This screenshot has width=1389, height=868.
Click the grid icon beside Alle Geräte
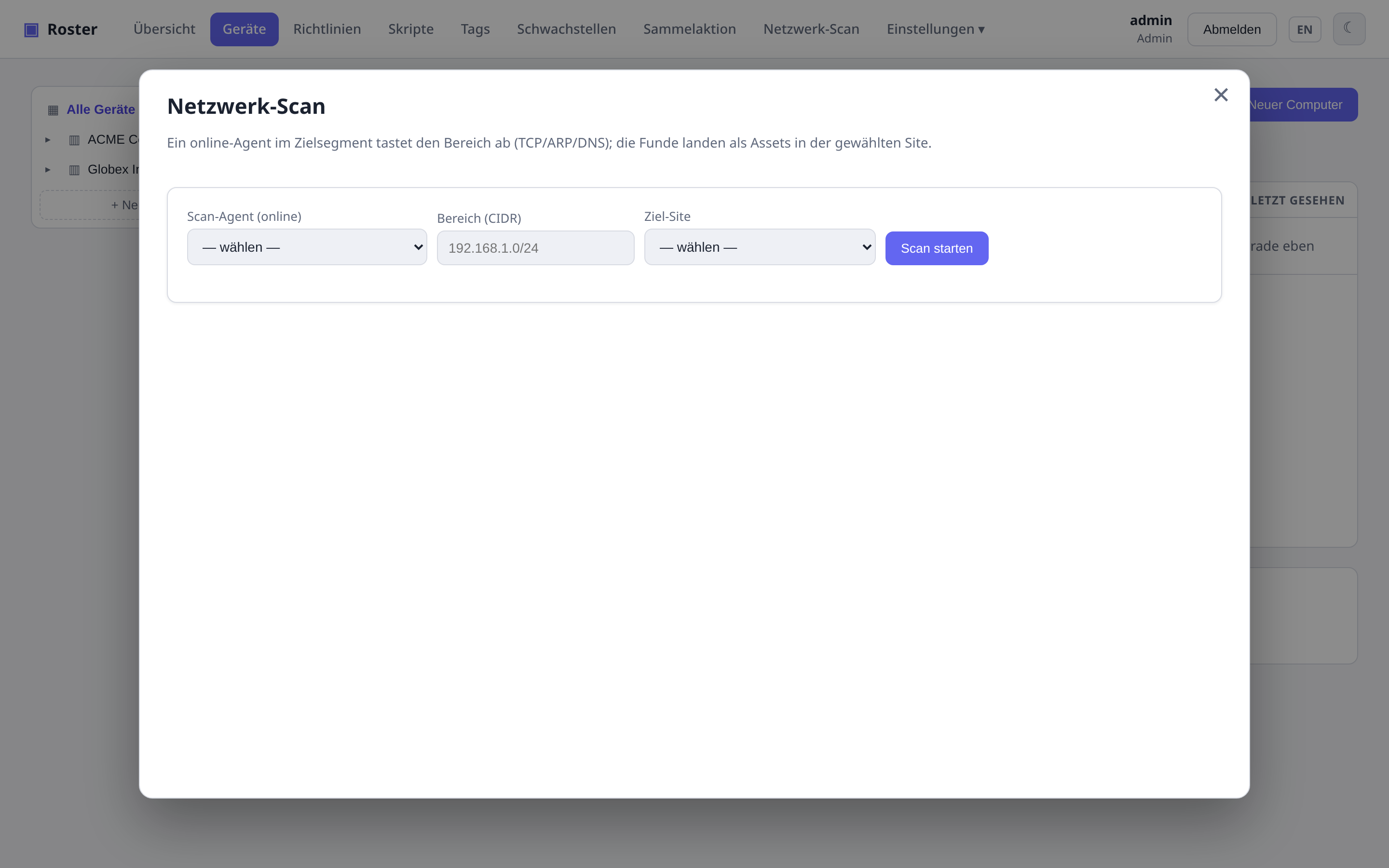[x=53, y=109]
